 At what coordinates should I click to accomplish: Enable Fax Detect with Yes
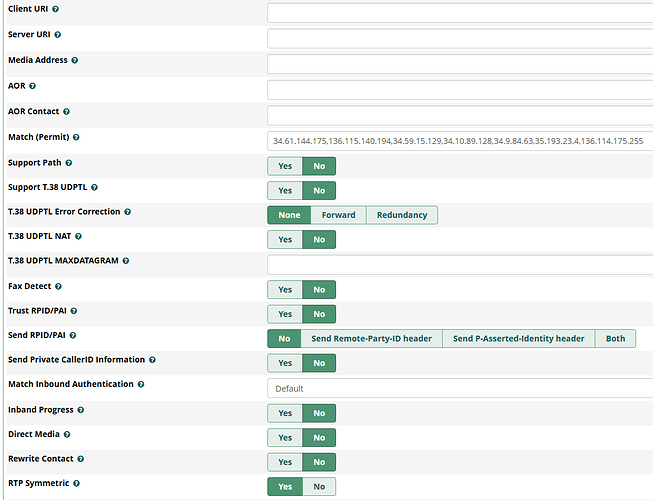285,289
